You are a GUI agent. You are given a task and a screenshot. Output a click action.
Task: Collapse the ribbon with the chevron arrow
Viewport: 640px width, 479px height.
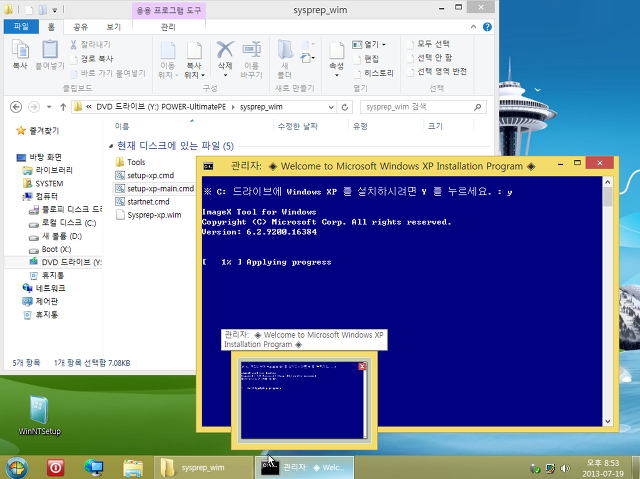pyautogui.click(x=473, y=27)
